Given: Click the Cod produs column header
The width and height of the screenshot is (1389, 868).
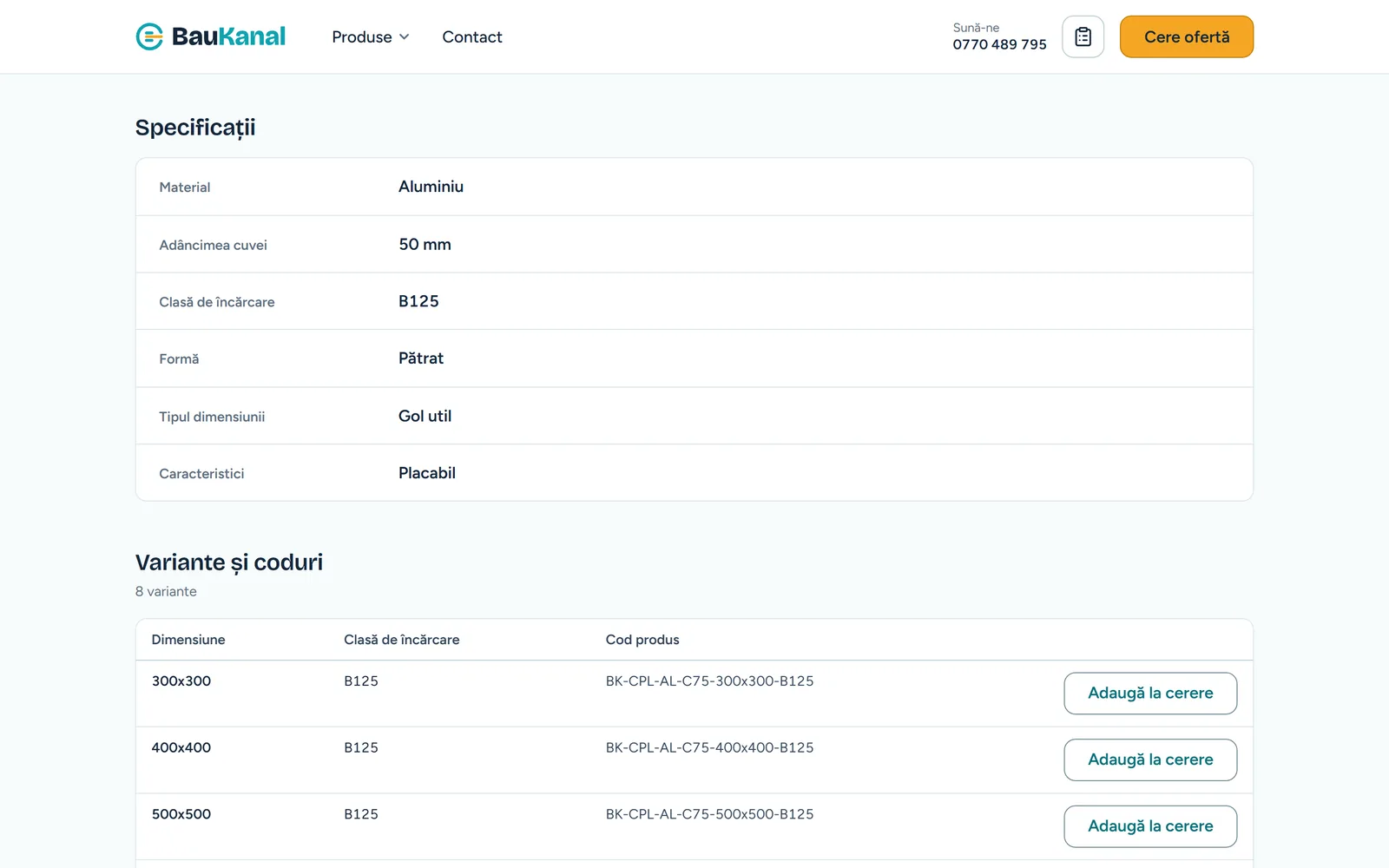Looking at the screenshot, I should 642,640.
